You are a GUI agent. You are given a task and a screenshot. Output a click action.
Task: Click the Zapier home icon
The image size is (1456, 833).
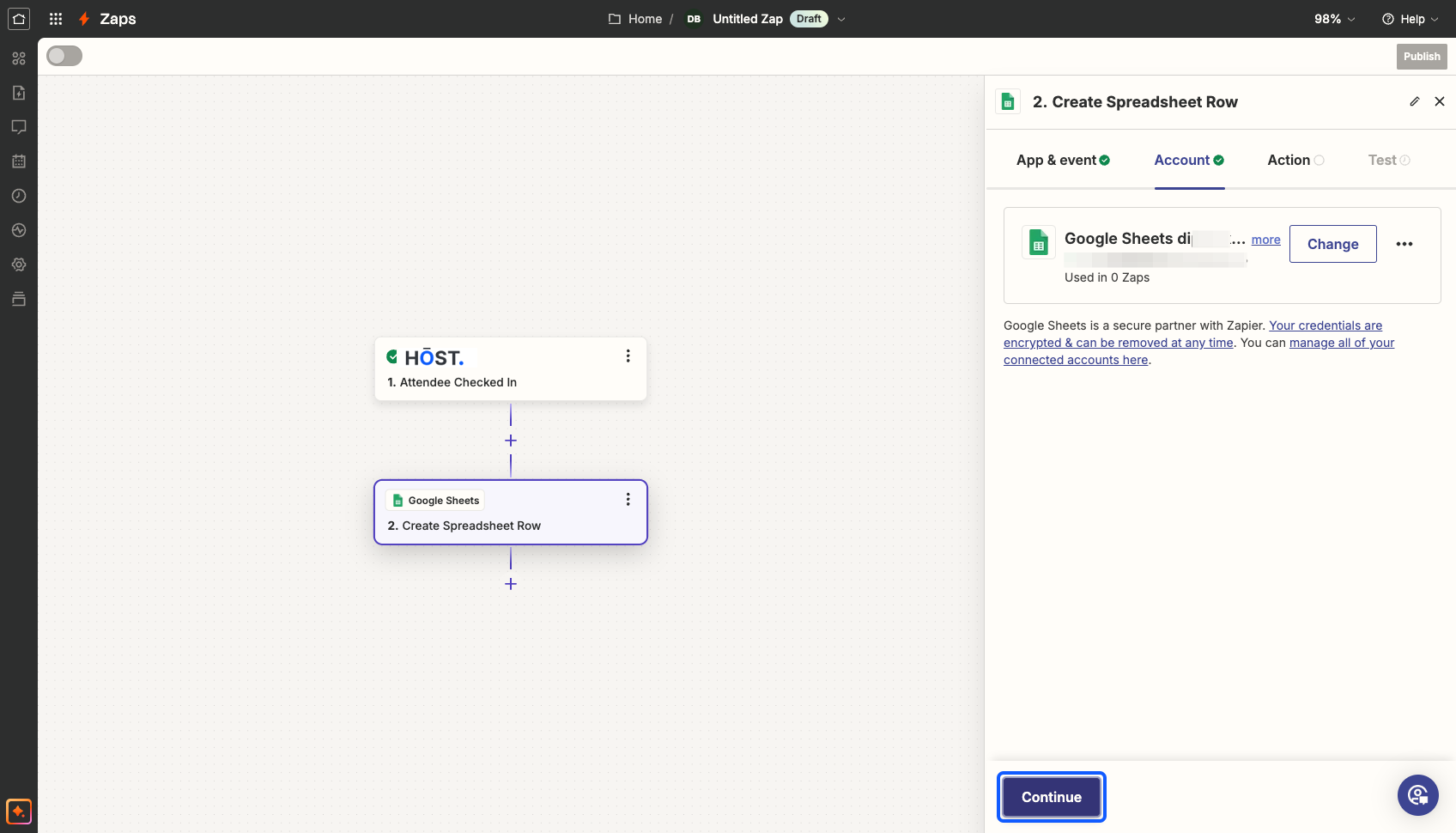(19, 19)
